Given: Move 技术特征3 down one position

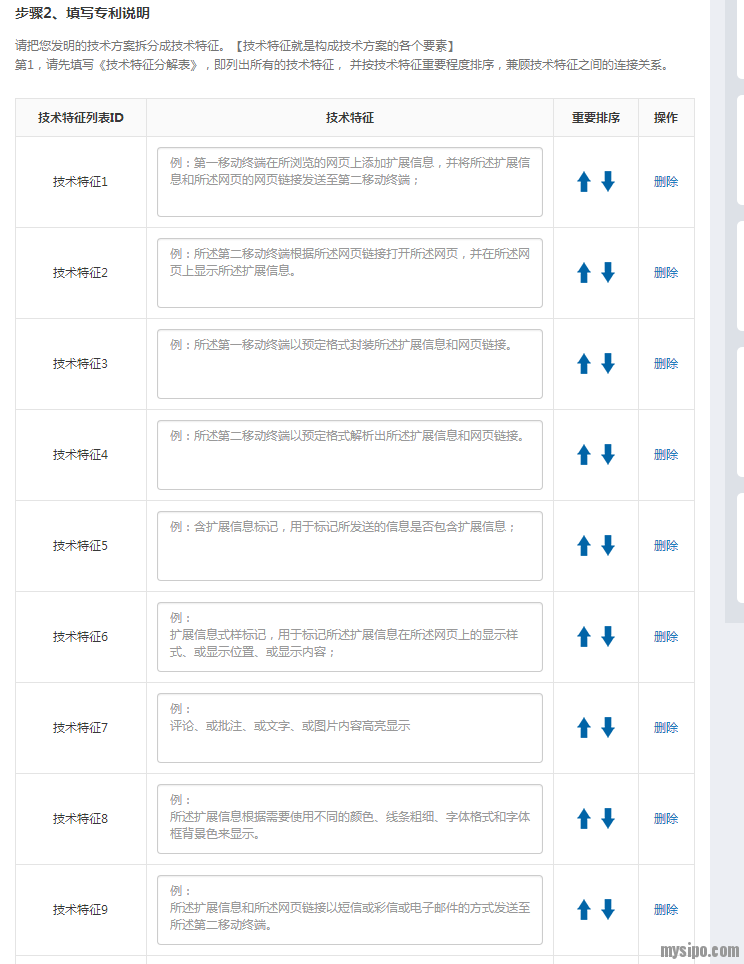Looking at the screenshot, I should [608, 364].
